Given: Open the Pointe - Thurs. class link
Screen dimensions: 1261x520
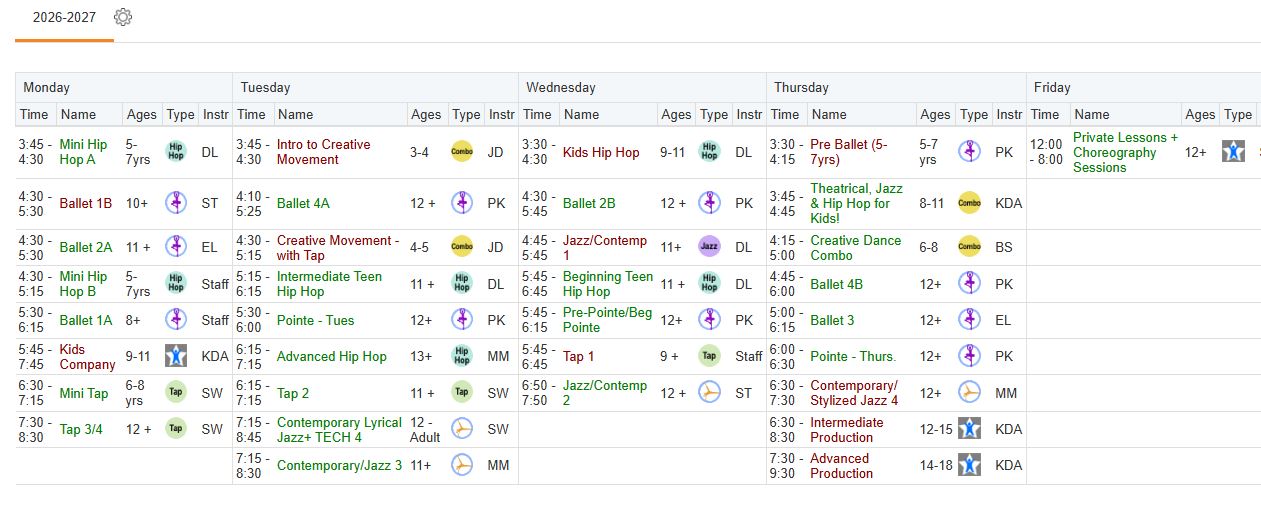Looking at the screenshot, I should point(853,356).
